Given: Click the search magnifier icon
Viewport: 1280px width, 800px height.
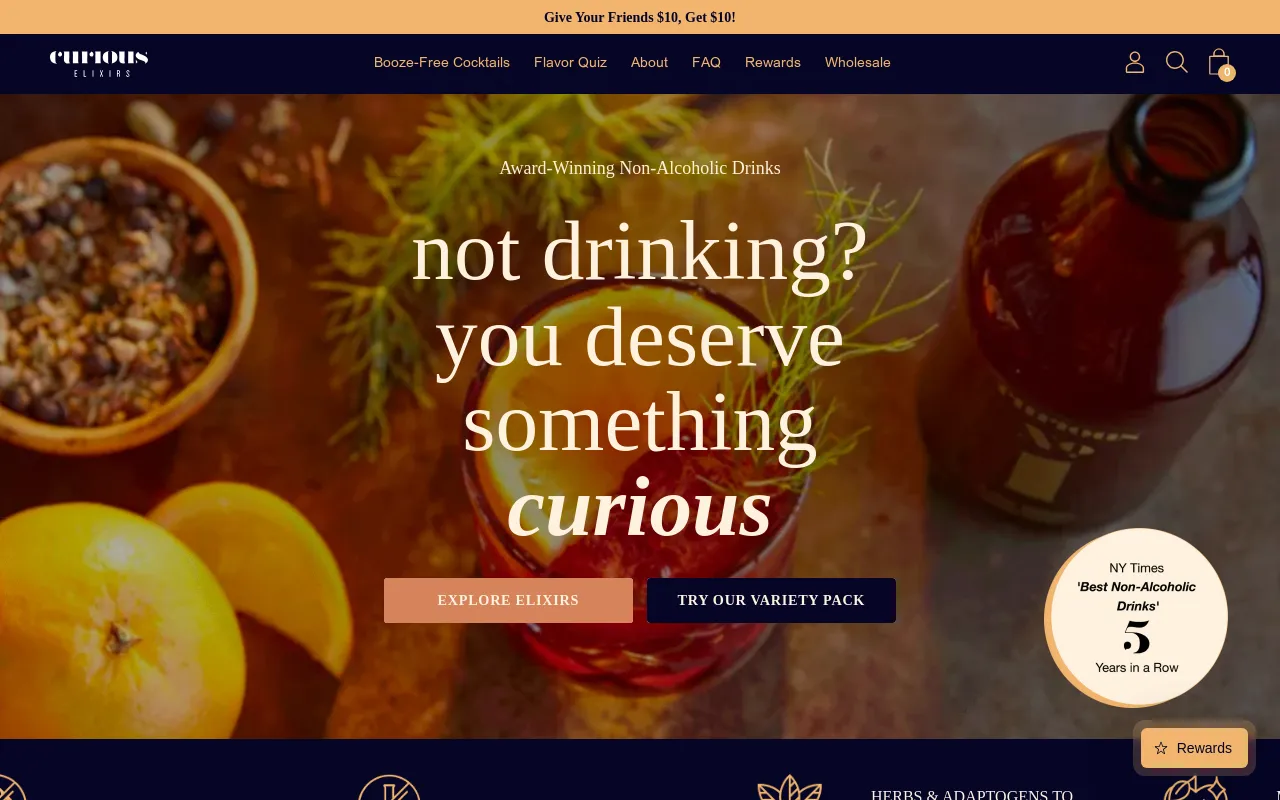Looking at the screenshot, I should tap(1177, 62).
